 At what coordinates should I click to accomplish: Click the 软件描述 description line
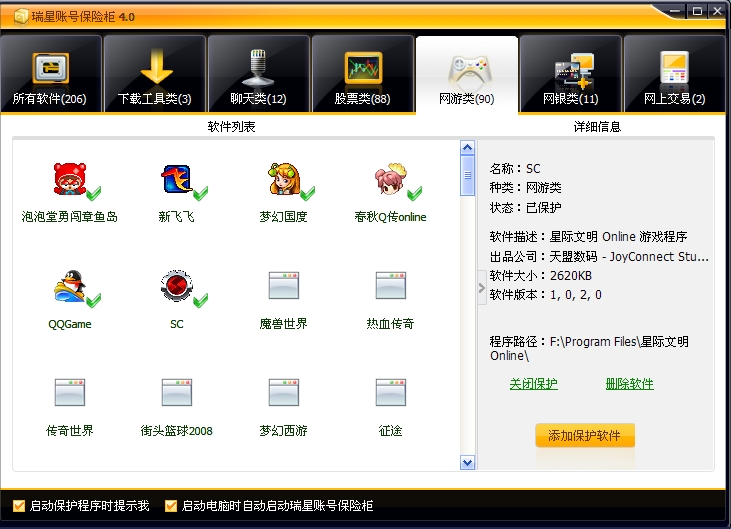588,237
